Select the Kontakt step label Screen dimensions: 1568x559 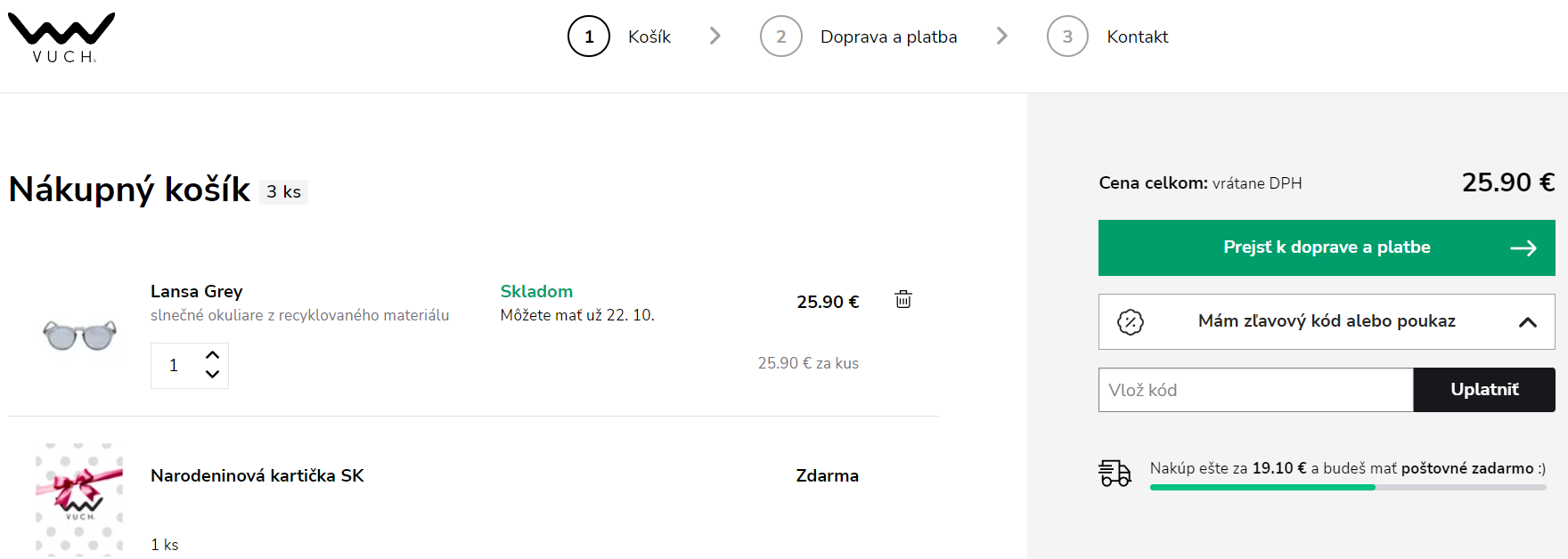point(1138,36)
